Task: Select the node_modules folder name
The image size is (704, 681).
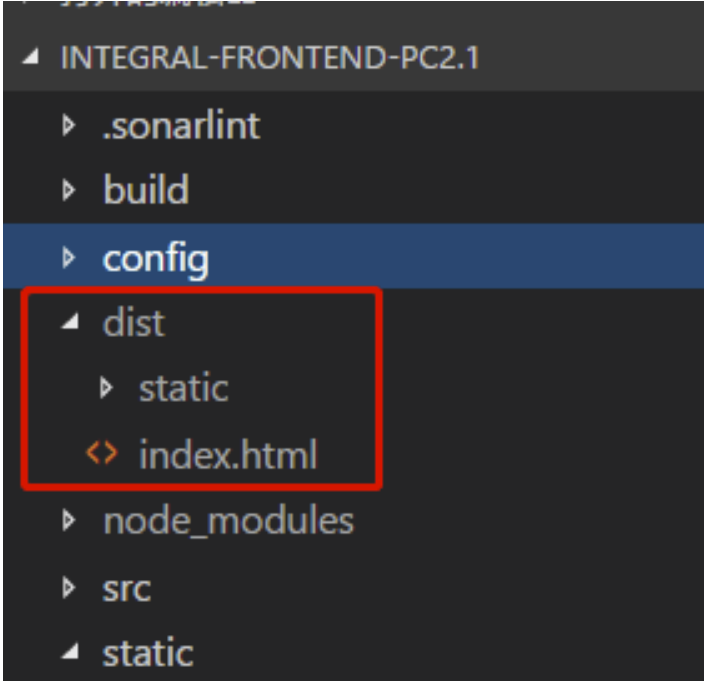Action: coord(228,521)
